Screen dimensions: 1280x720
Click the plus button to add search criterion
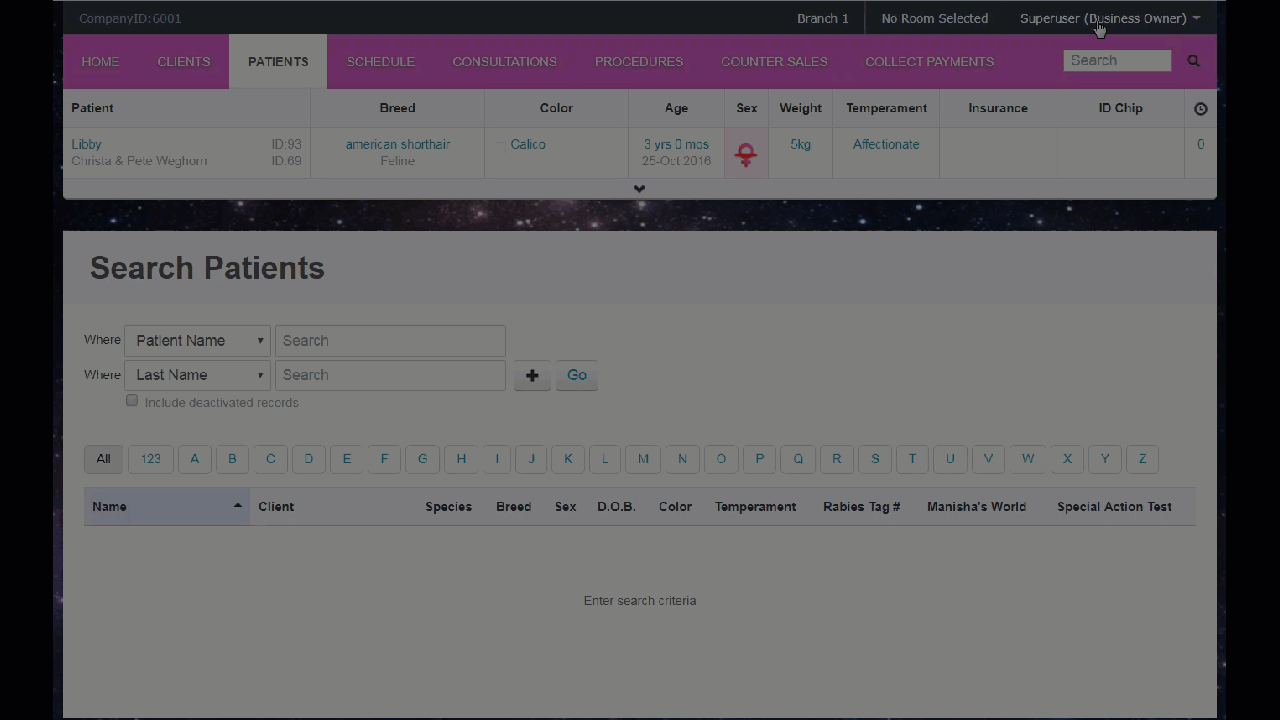click(532, 375)
